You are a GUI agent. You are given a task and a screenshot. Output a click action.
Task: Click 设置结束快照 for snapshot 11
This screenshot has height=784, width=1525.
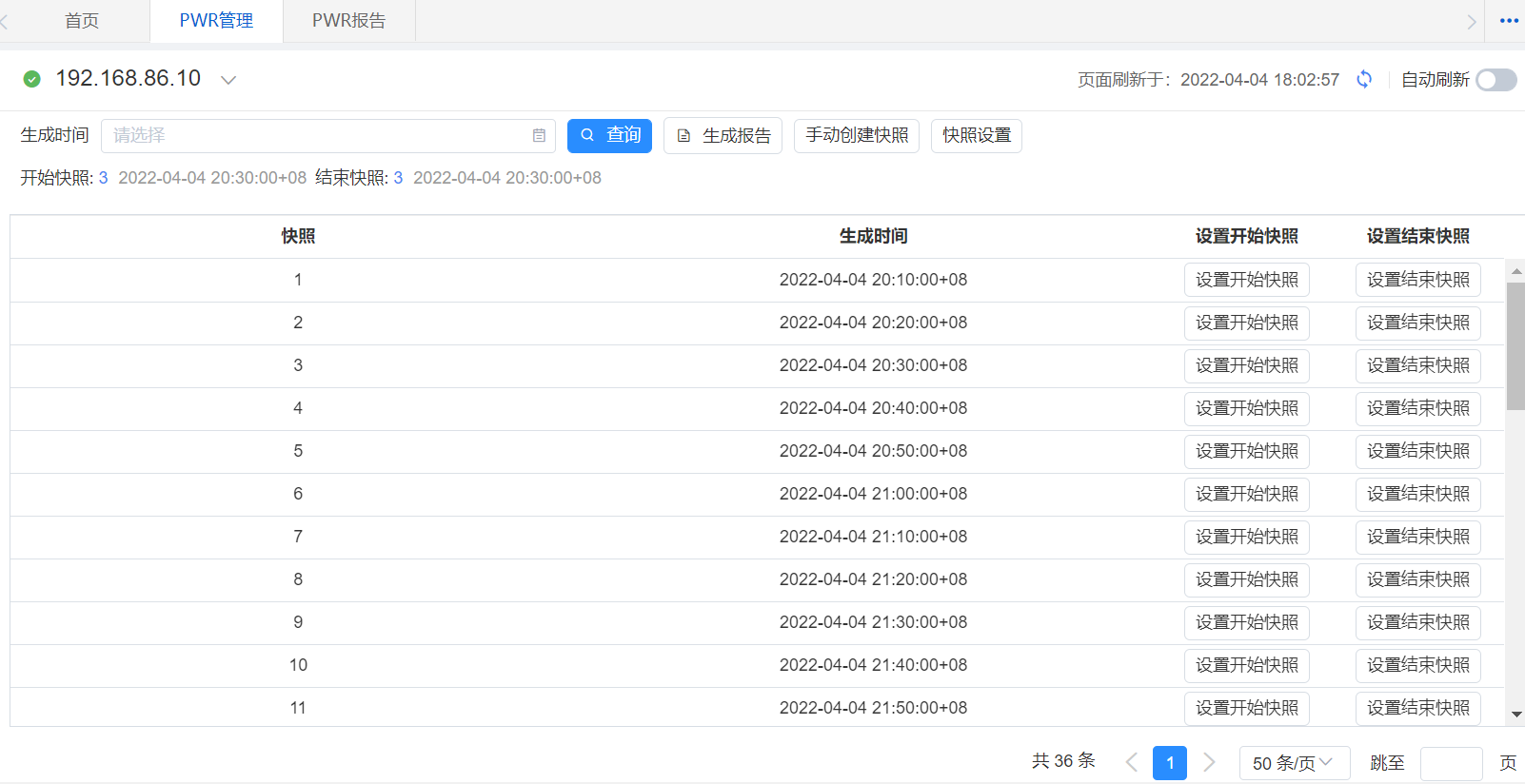pyautogui.click(x=1418, y=708)
